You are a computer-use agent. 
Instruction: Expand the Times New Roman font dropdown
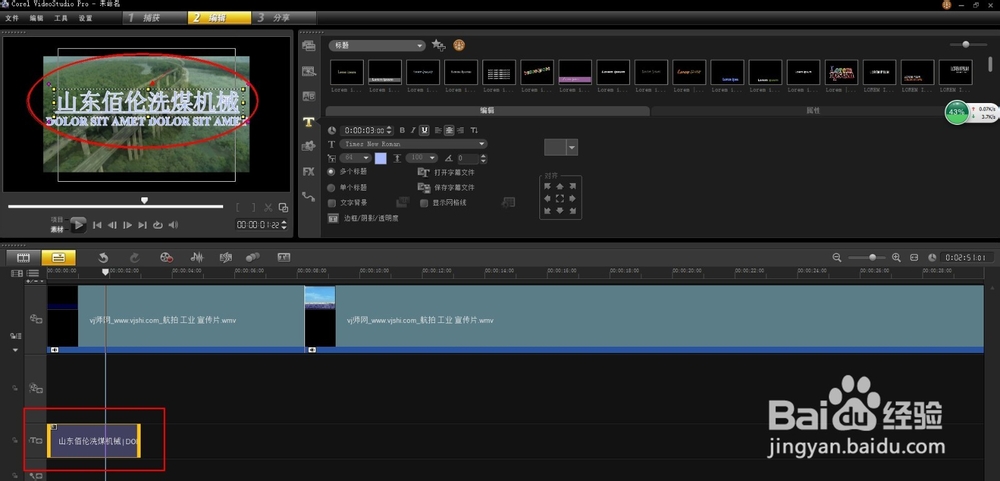click(x=482, y=144)
